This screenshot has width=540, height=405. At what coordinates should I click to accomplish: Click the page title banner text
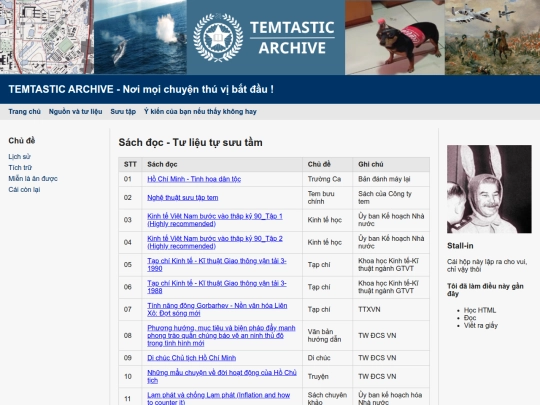tap(141, 90)
